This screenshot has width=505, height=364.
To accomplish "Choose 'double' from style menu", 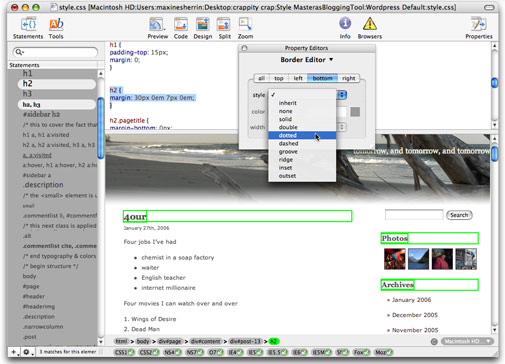I will click(302, 127).
